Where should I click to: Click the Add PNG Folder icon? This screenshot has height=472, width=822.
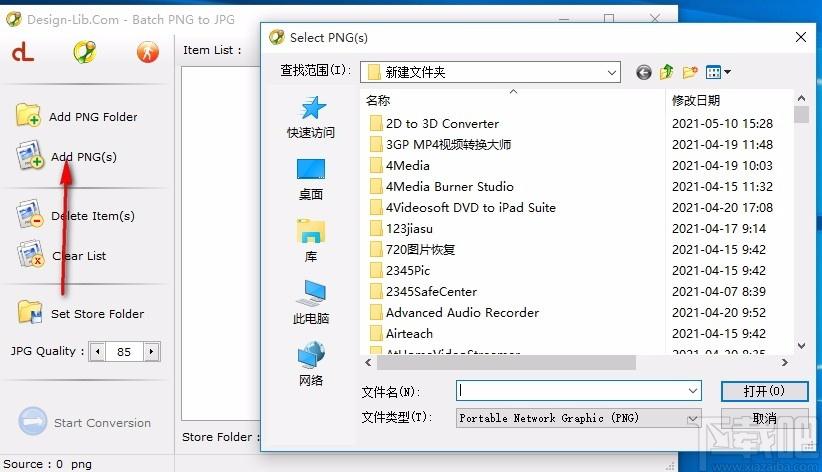point(28,115)
